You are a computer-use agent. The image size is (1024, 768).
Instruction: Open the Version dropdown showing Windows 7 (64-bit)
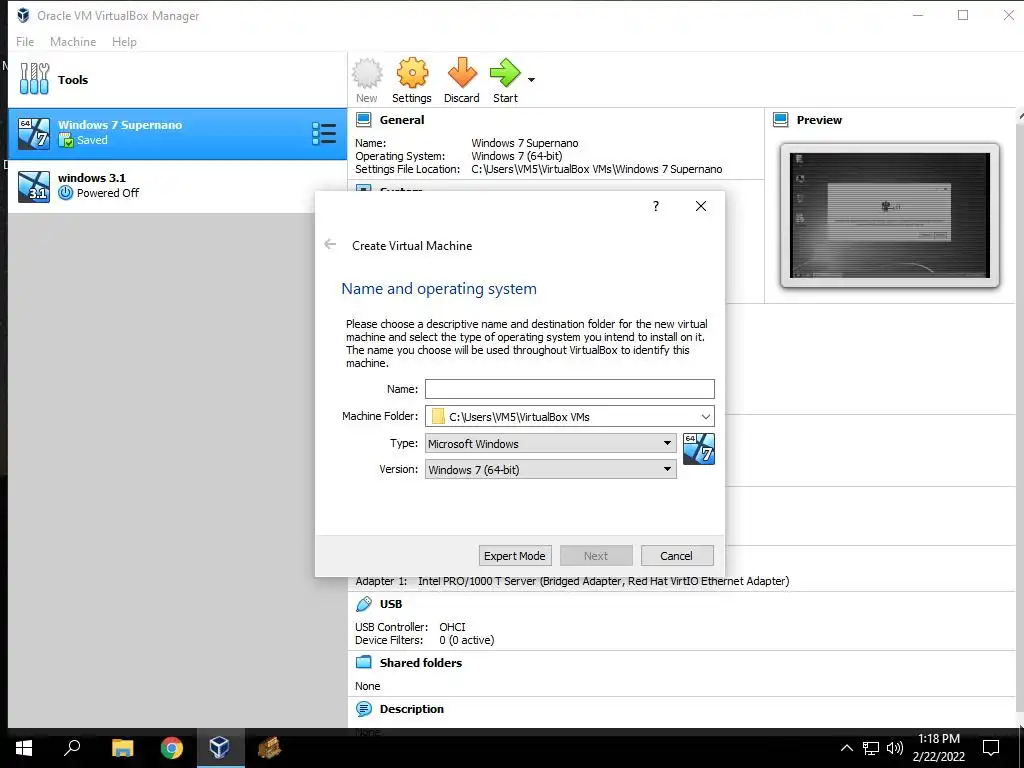(551, 469)
